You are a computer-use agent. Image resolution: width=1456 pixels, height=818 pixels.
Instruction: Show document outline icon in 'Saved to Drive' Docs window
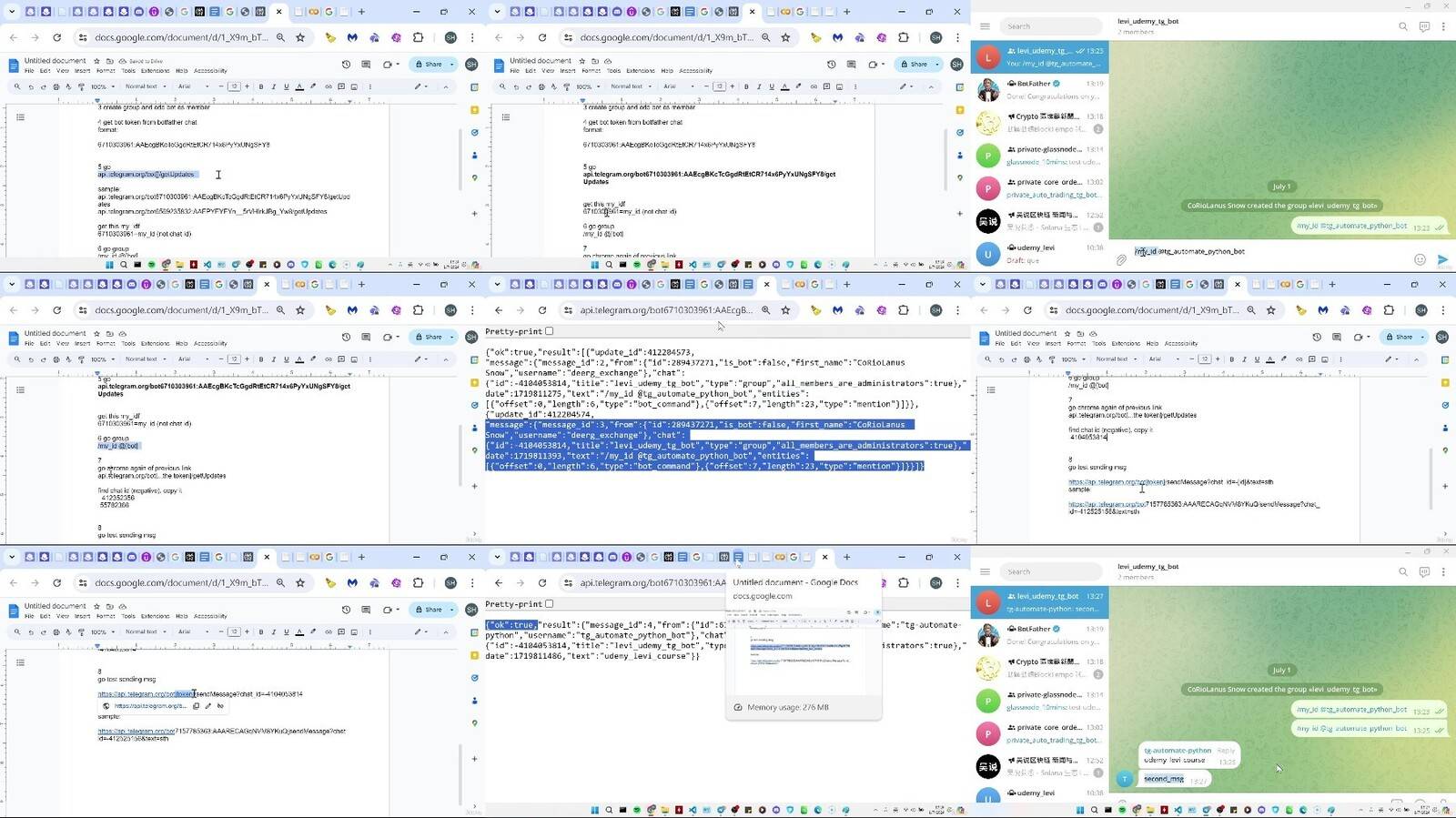pyautogui.click(x=21, y=116)
